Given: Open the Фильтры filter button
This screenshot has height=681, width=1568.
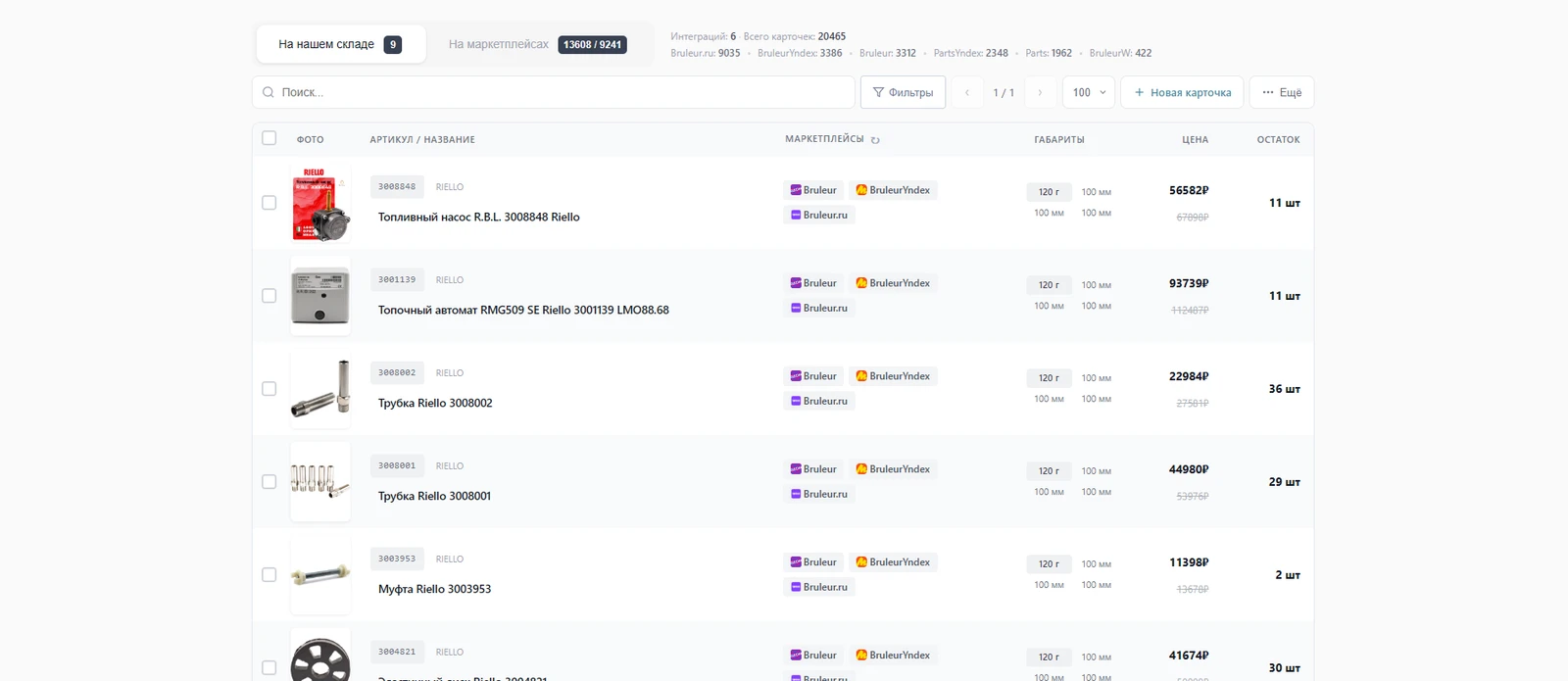Looking at the screenshot, I should [903, 92].
